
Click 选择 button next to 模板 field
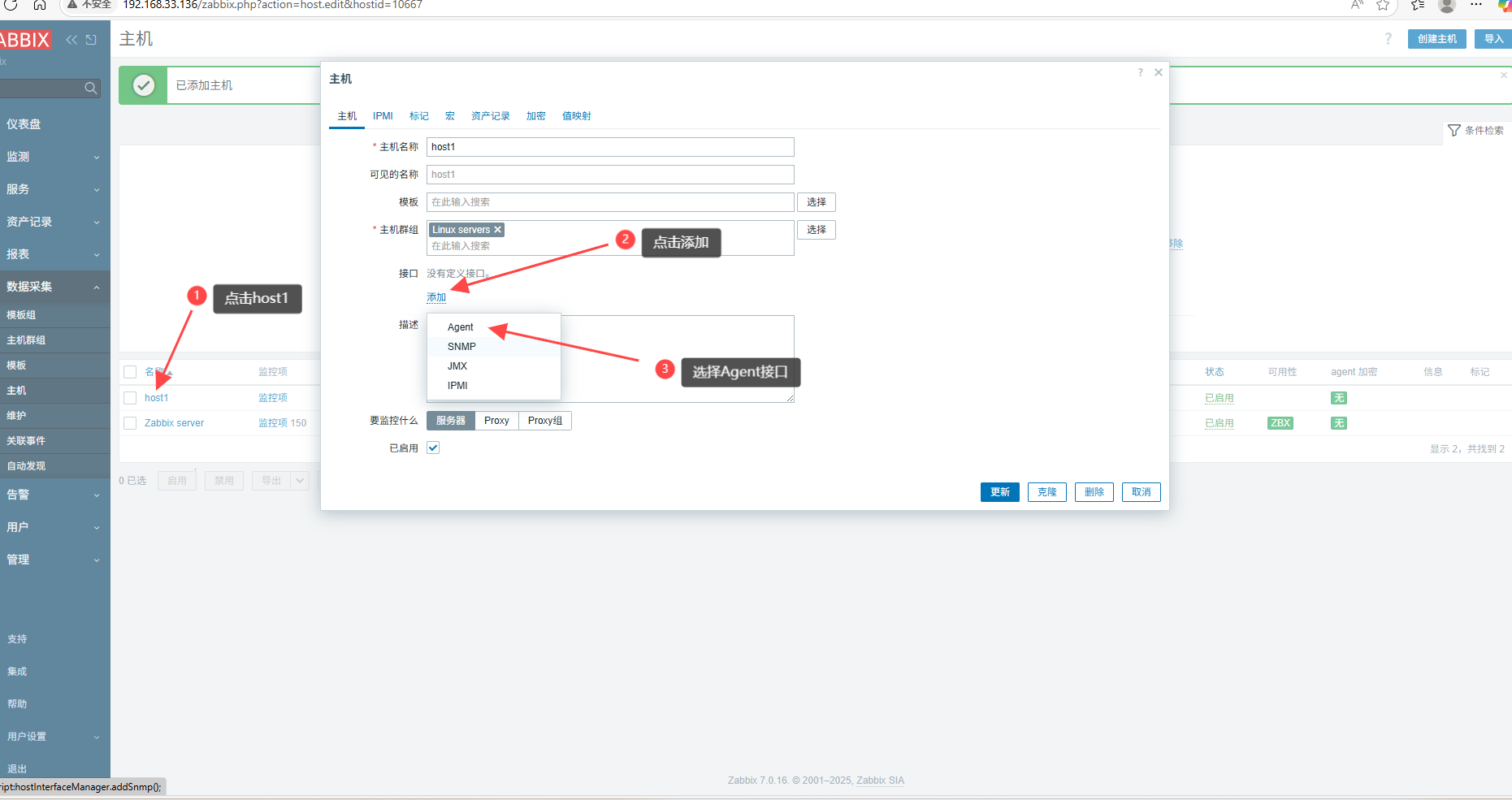coord(817,202)
